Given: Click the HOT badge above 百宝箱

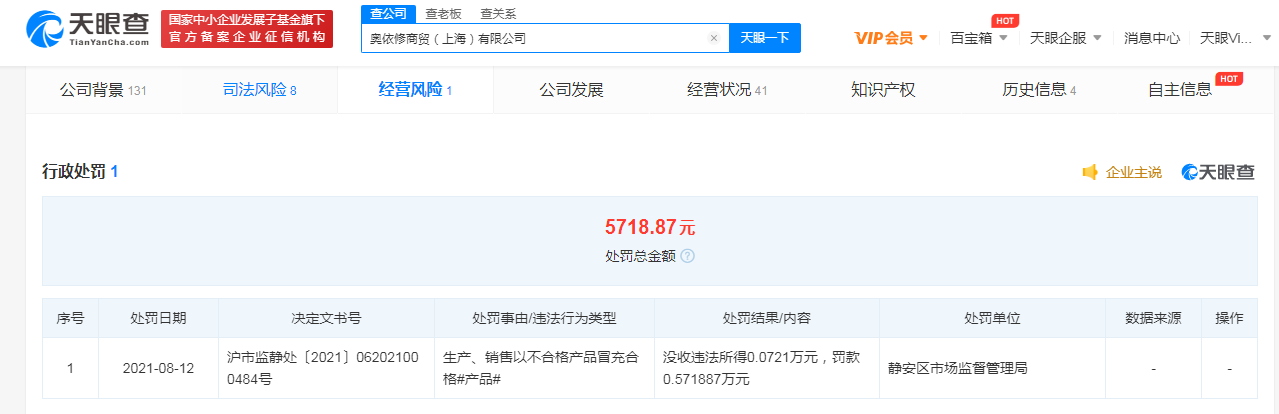Looking at the screenshot, I should click(1004, 20).
